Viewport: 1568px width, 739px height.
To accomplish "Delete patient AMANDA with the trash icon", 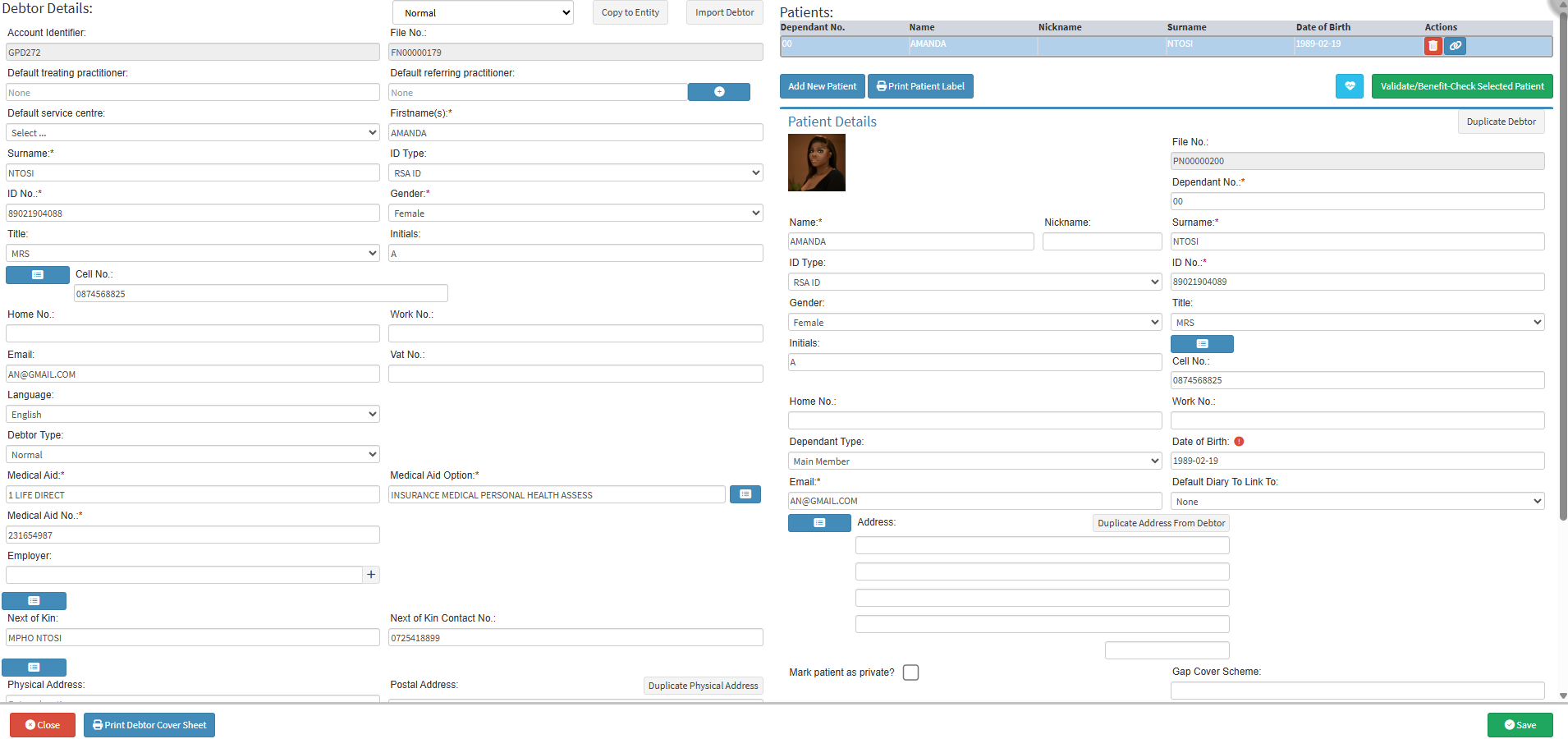I will pyautogui.click(x=1433, y=46).
